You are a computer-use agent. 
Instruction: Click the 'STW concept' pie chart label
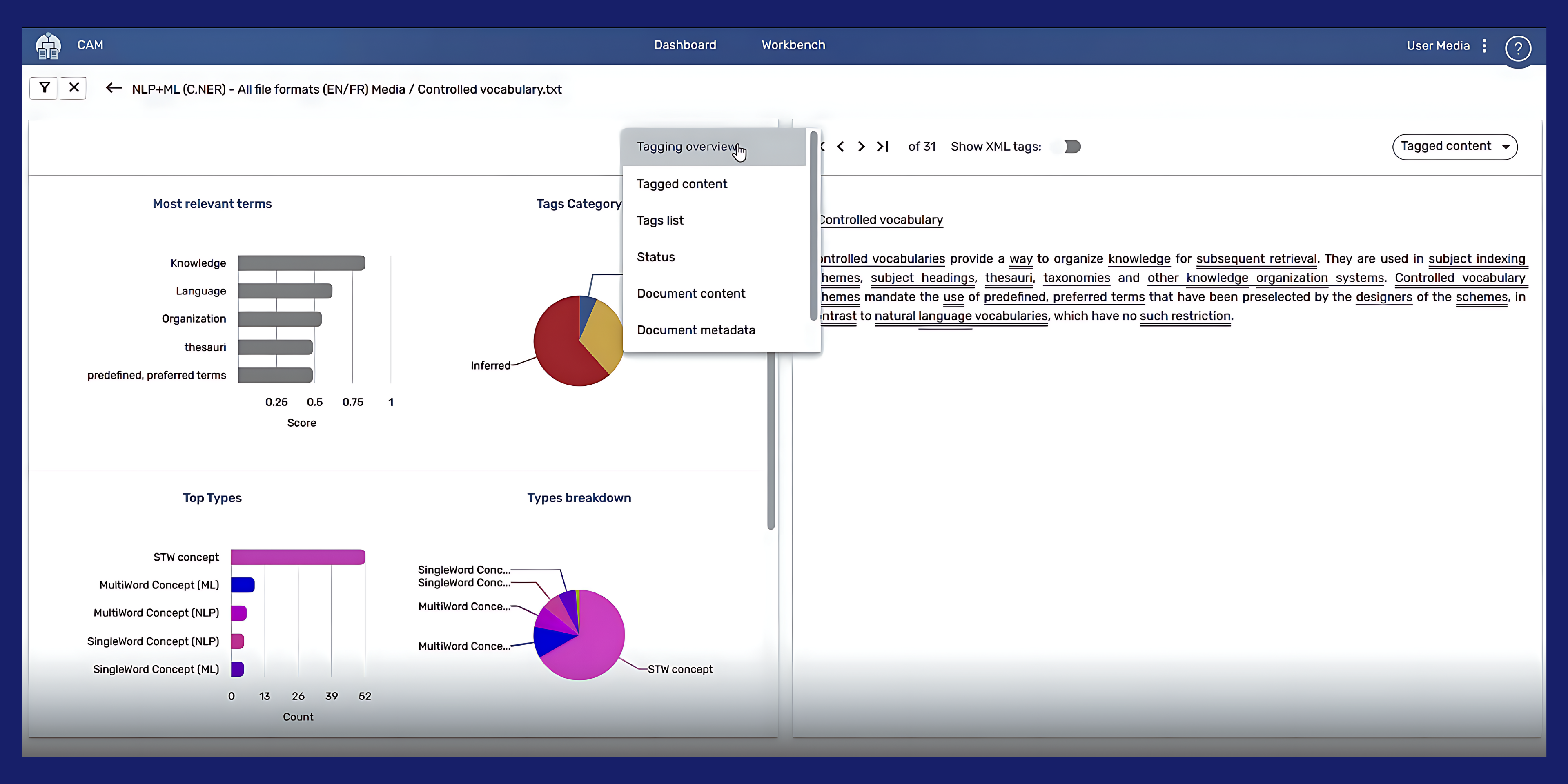pyautogui.click(x=680, y=669)
